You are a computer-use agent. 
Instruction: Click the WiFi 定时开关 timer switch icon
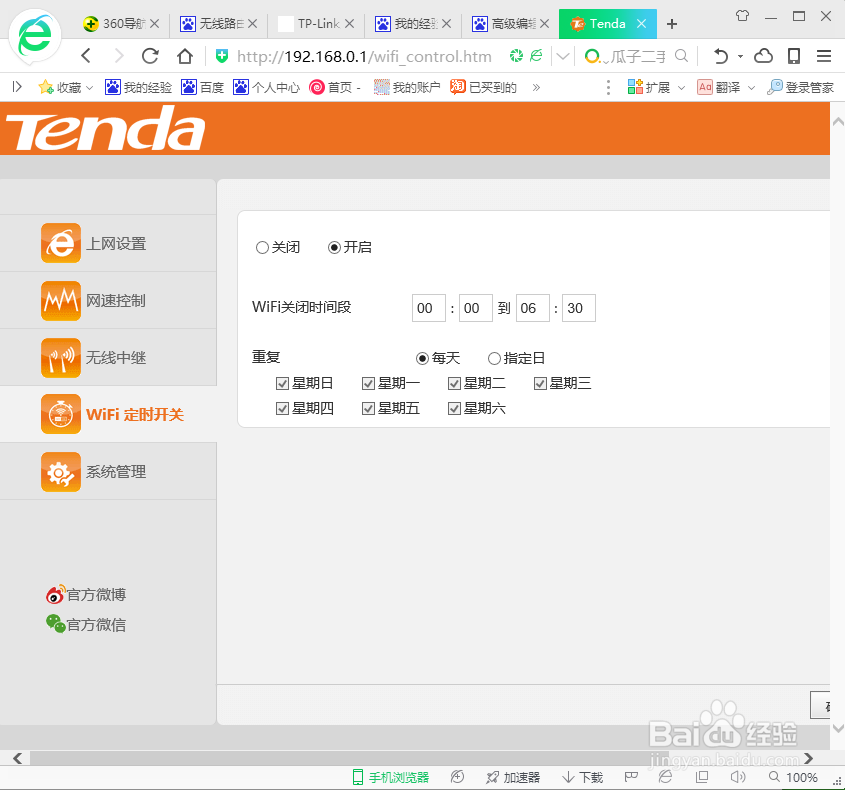click(x=61, y=414)
